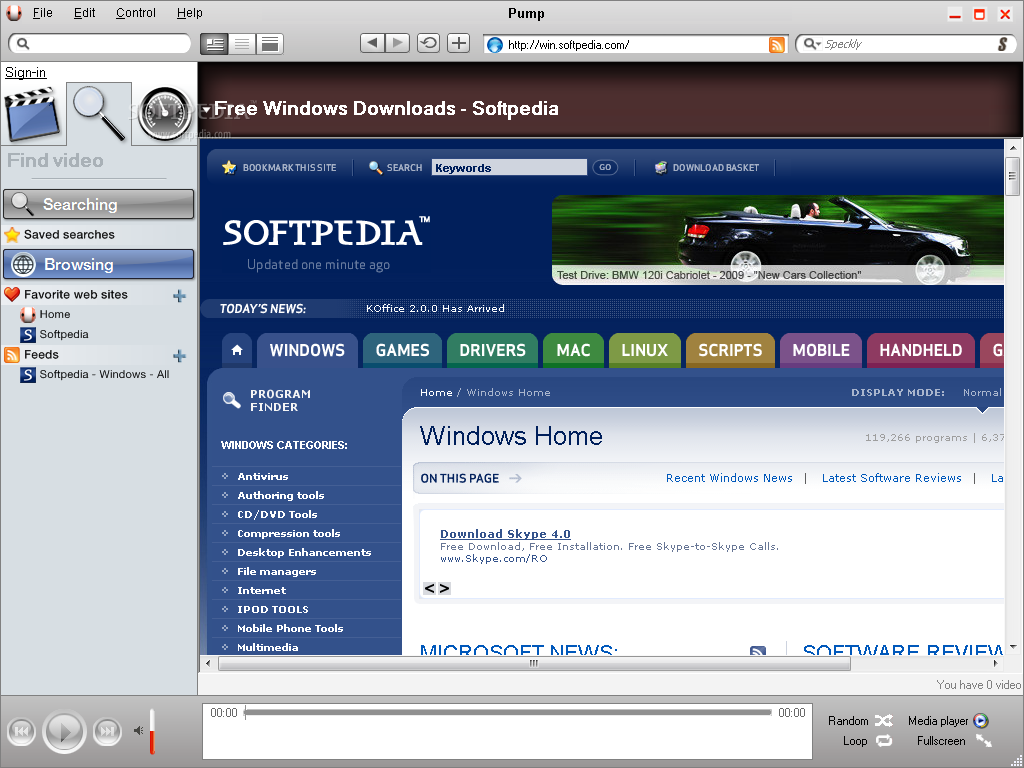Collapse the Favorite web sites group
This screenshot has width=1024, height=768.
pyautogui.click(x=12, y=295)
